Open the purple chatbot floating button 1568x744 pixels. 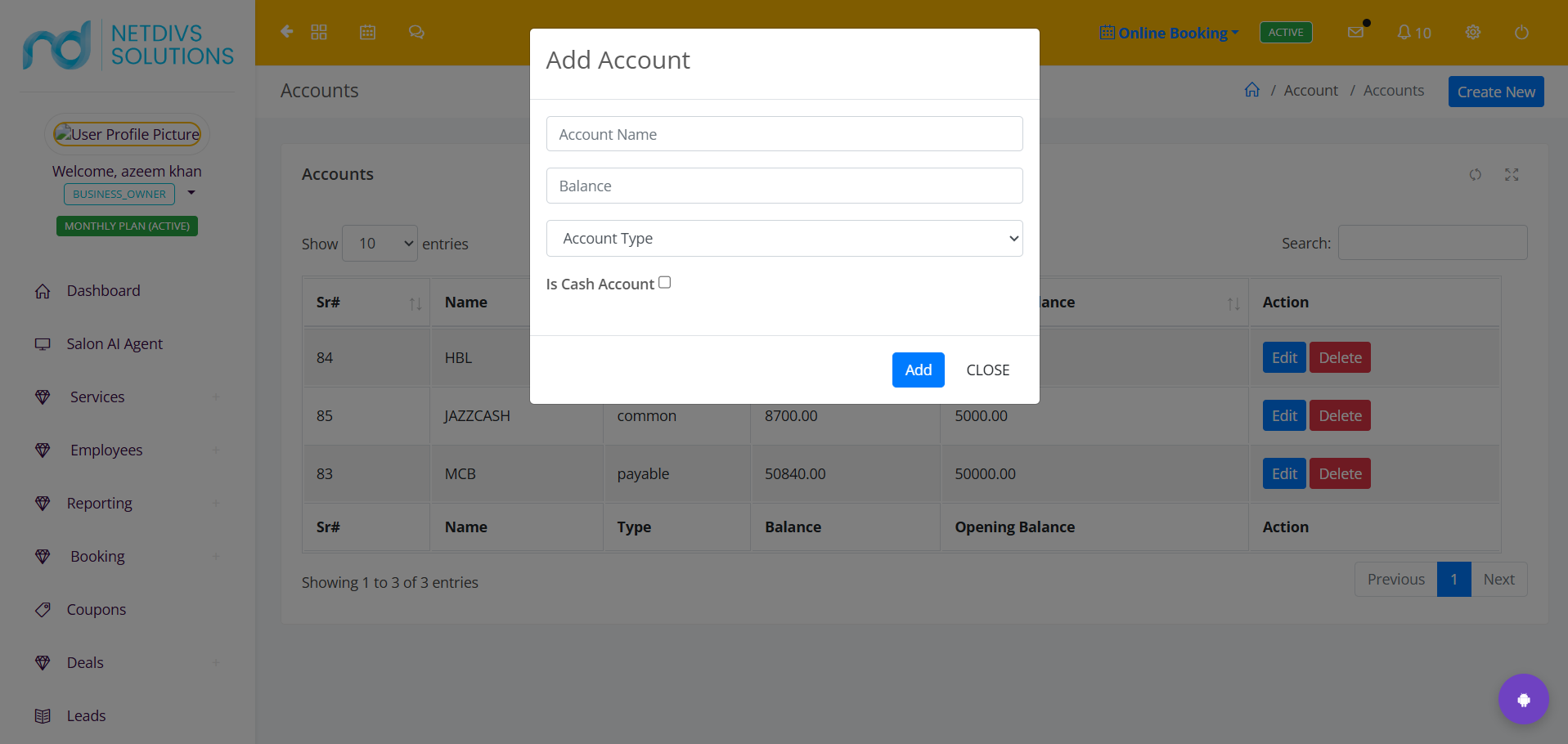coord(1523,699)
